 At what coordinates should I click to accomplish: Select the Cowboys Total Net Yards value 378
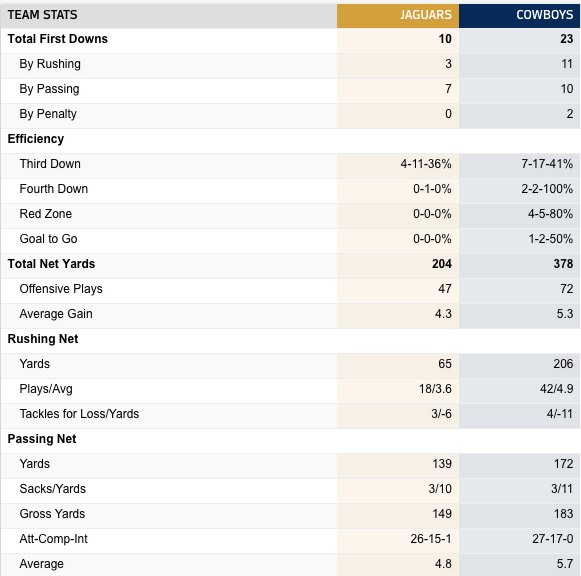(563, 264)
